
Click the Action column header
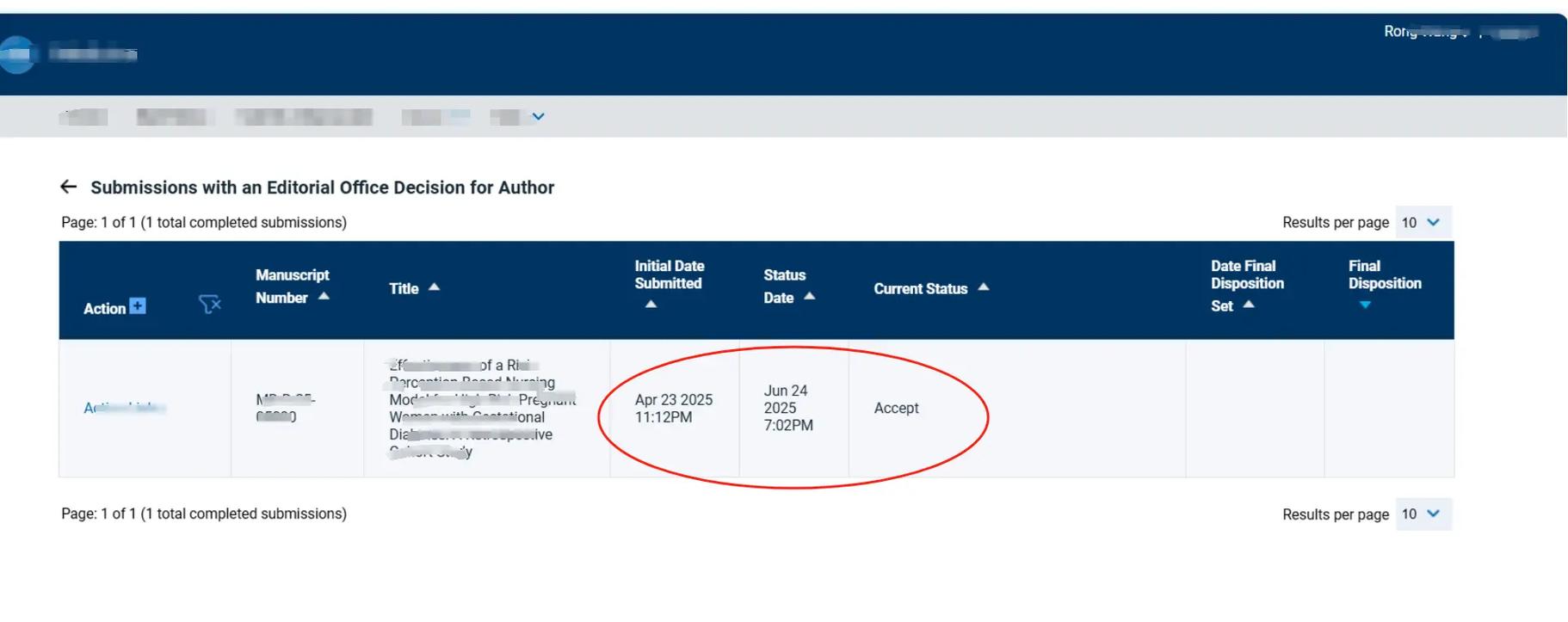coord(104,308)
